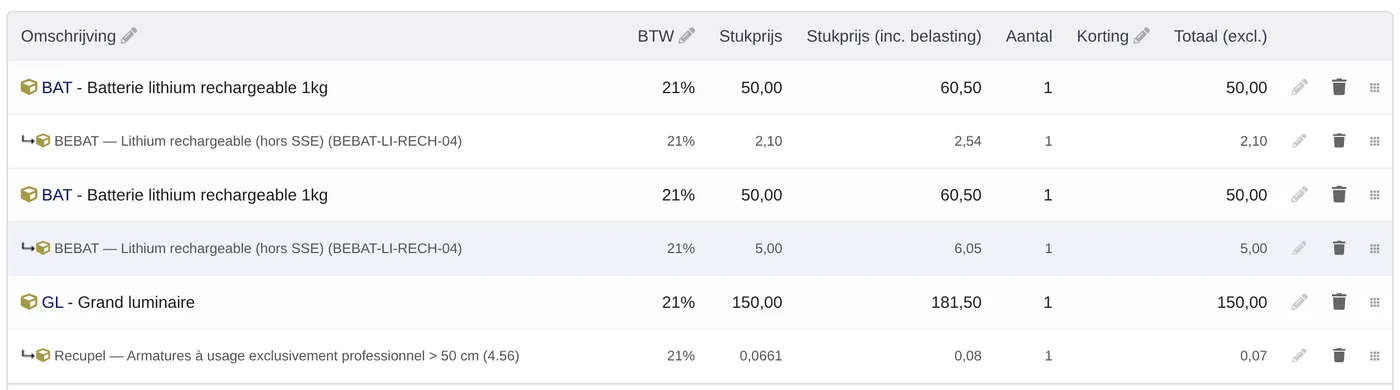Delete second BEBAT line priced 5,00
Image resolution: width=1400 pixels, height=390 pixels.
tap(1339, 248)
